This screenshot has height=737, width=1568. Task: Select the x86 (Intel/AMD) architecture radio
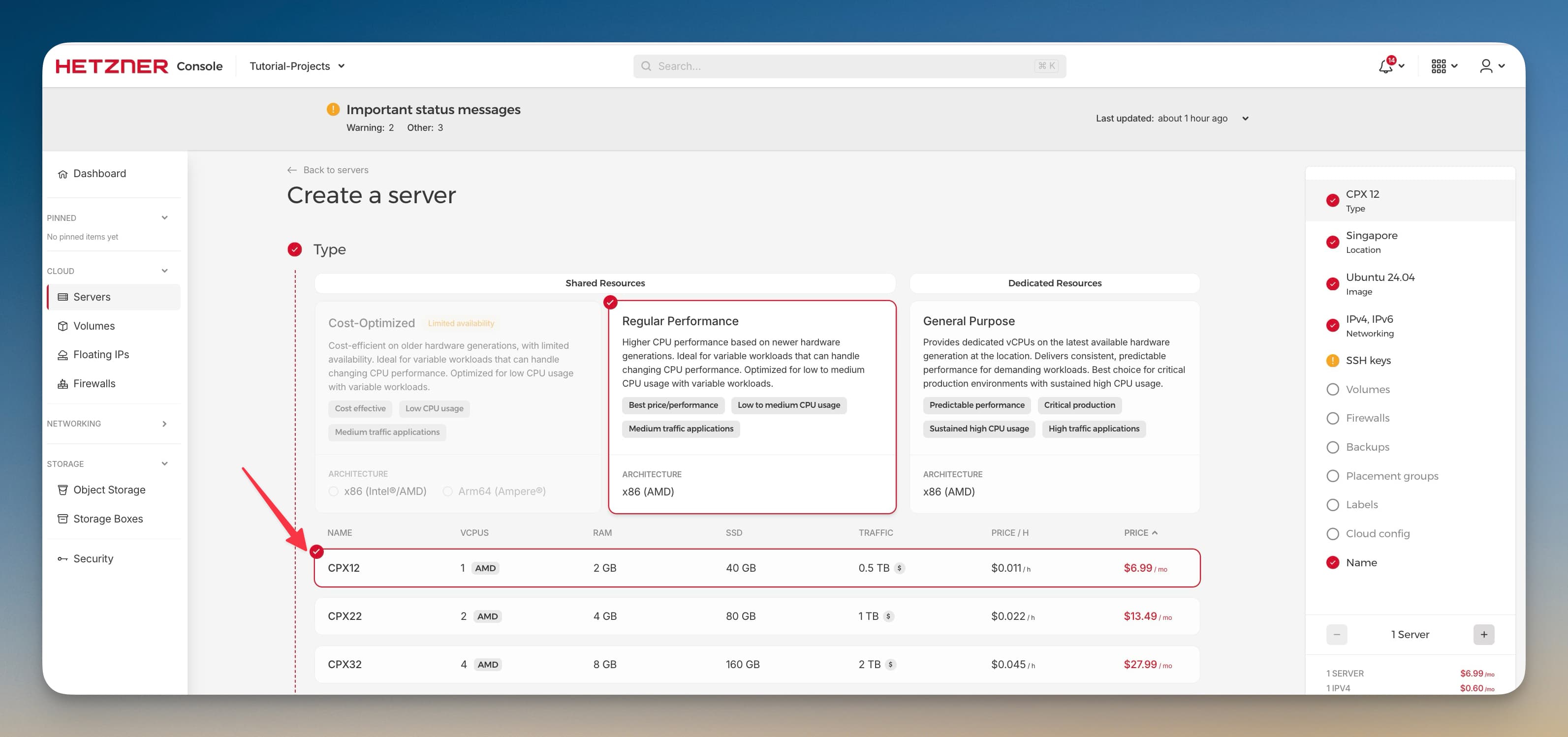[334, 491]
